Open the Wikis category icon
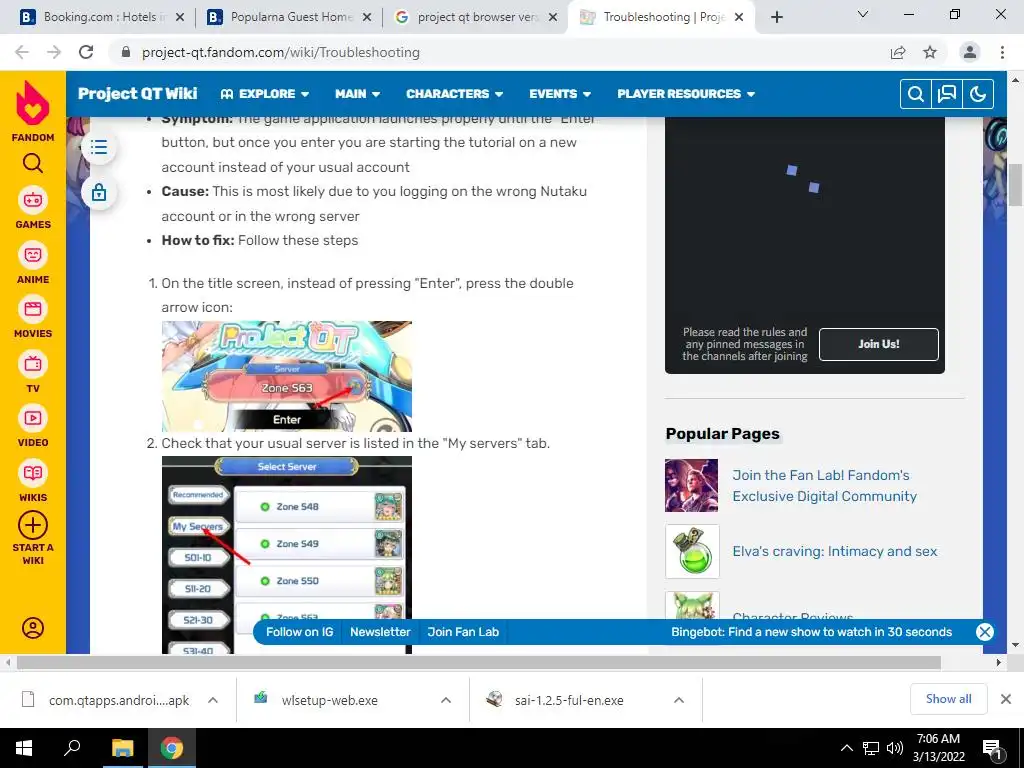The height and width of the screenshot is (768, 1024). pos(33,473)
